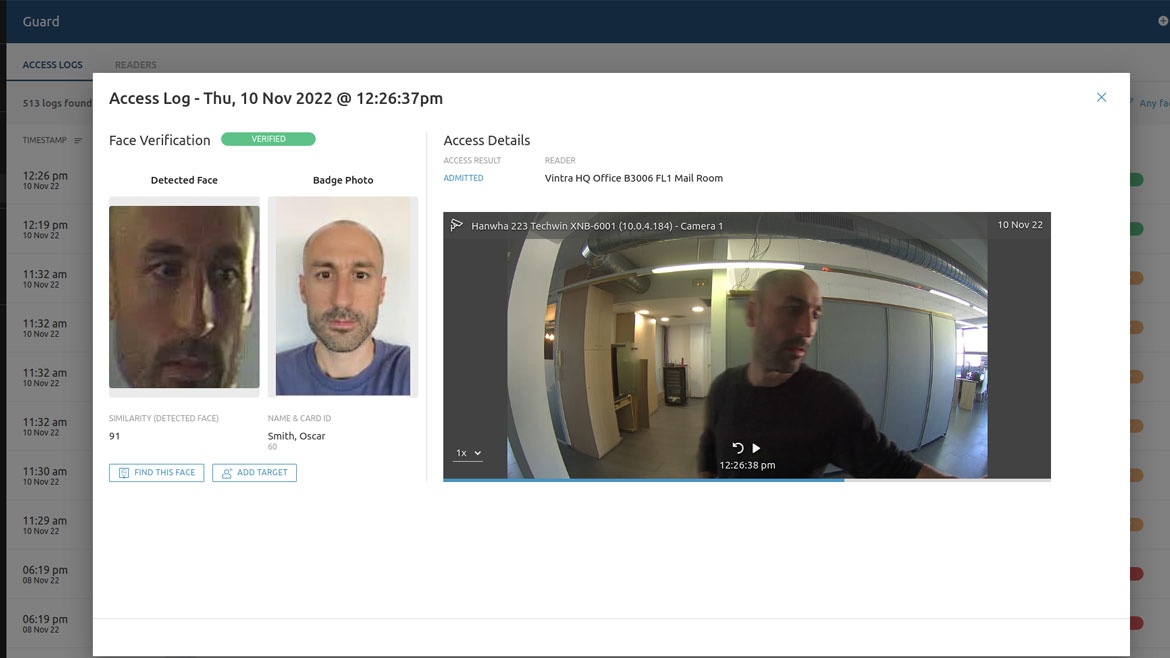Select the Access Logs tab
The image size is (1170, 658).
[52, 65]
